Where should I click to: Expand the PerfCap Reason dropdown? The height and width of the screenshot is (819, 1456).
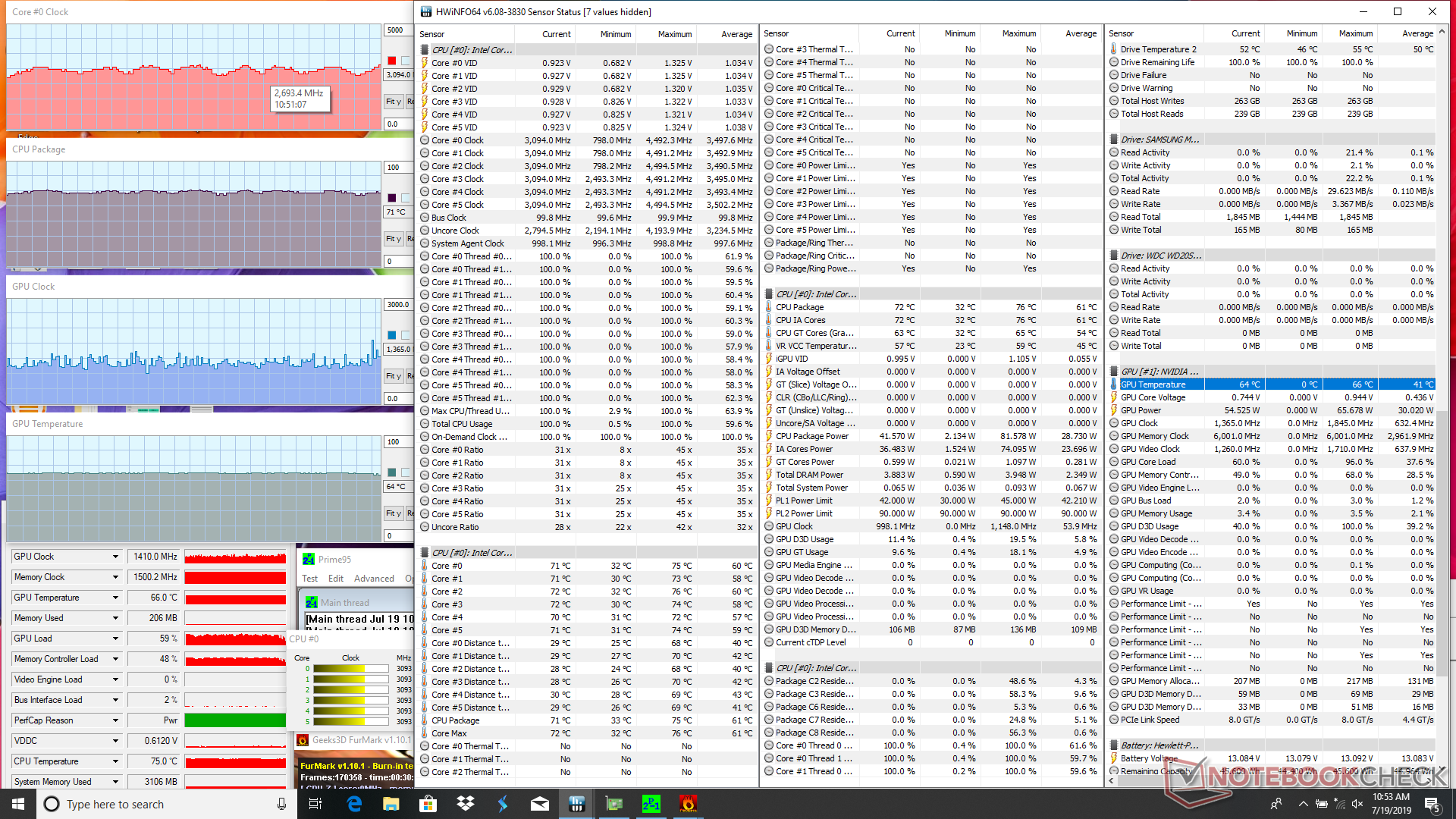pyautogui.click(x=116, y=720)
